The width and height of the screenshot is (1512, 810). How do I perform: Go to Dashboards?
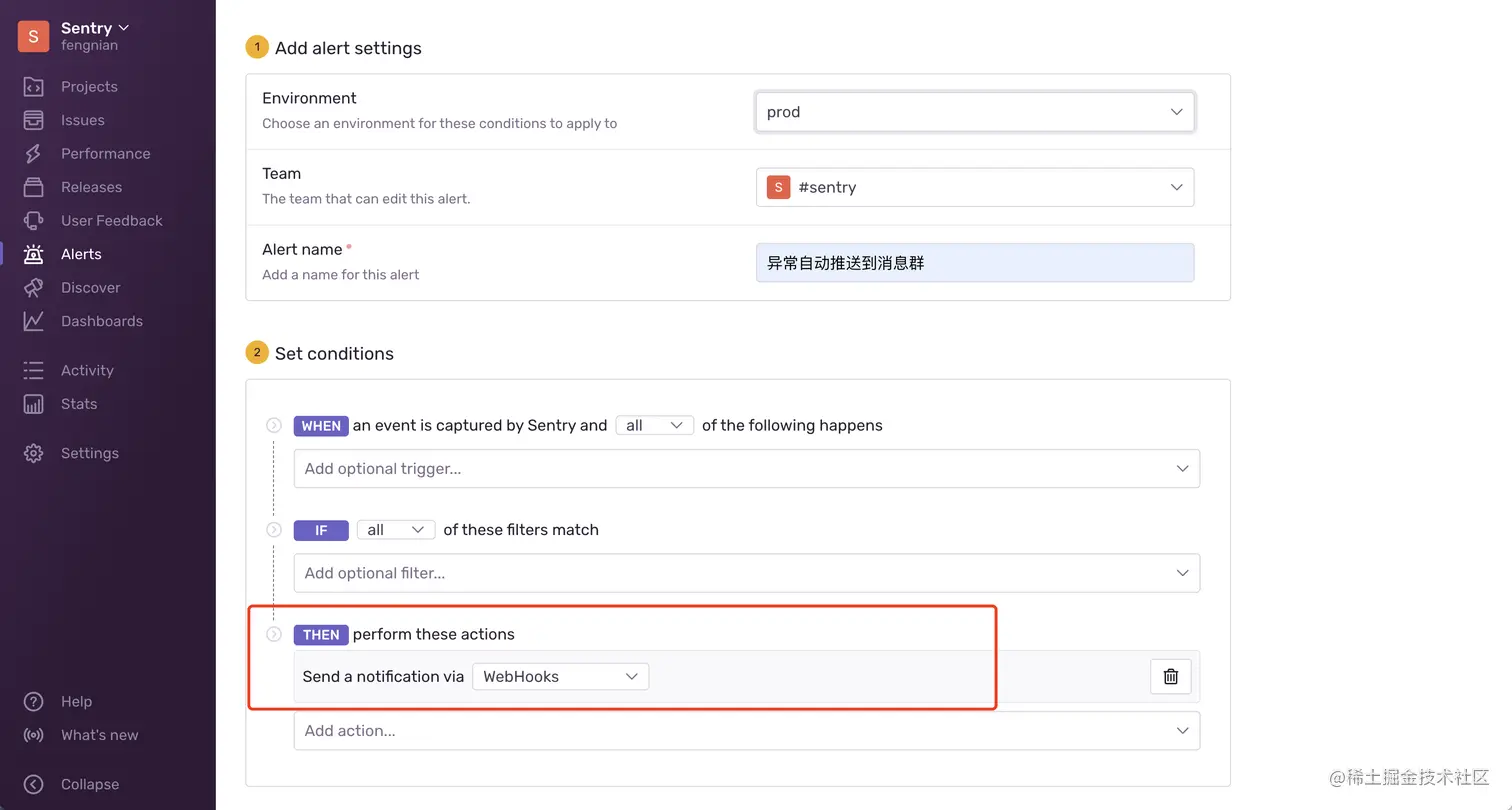point(102,321)
